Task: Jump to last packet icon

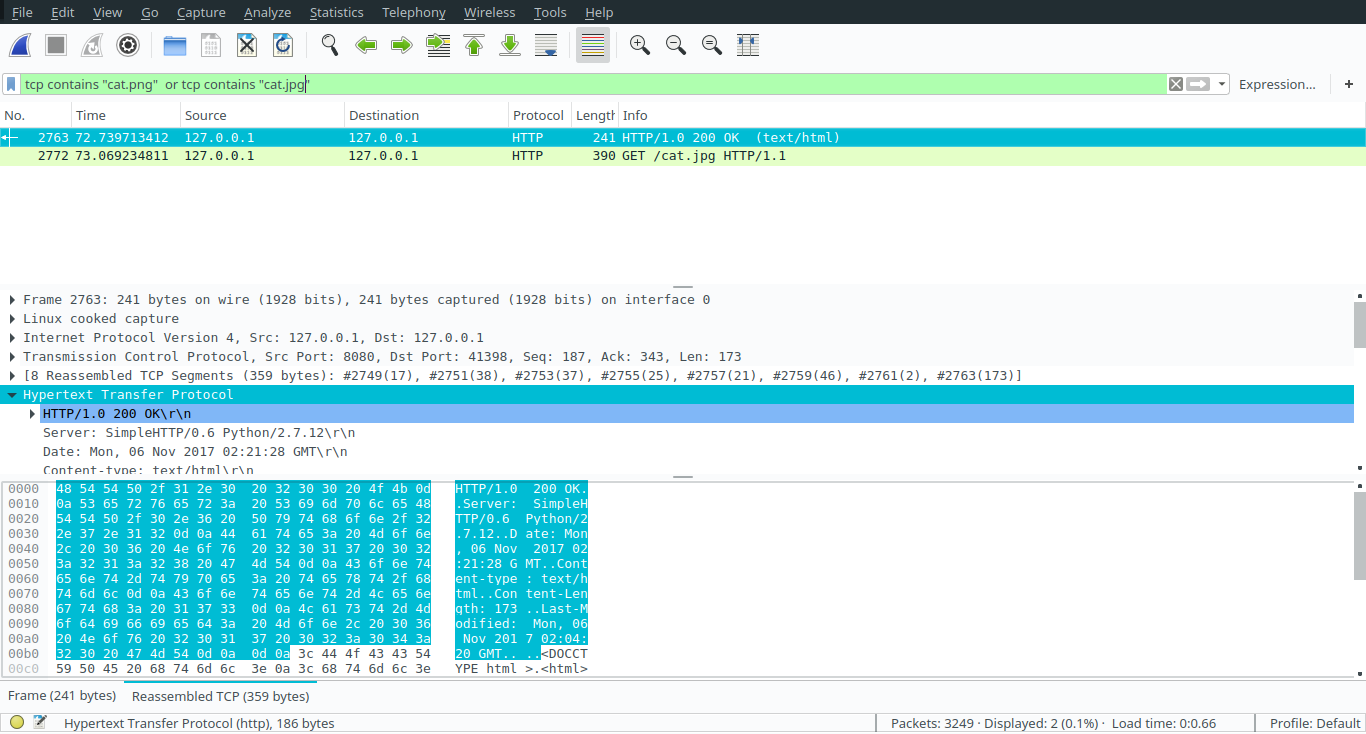Action: 510,45
